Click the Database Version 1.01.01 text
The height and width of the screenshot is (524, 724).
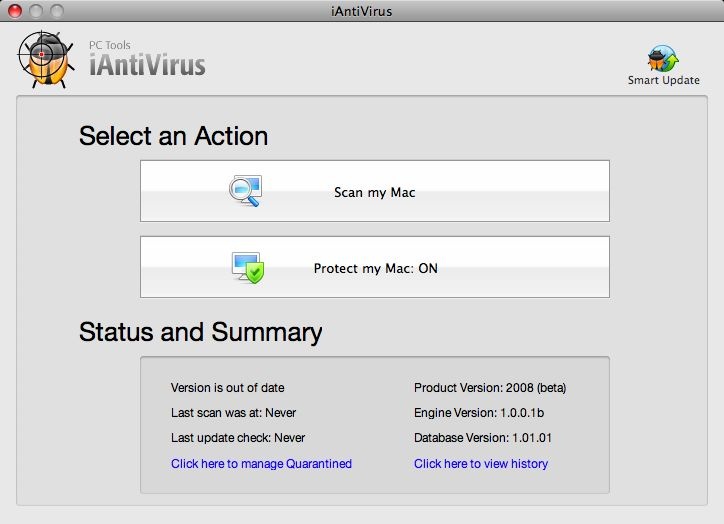tap(483, 437)
